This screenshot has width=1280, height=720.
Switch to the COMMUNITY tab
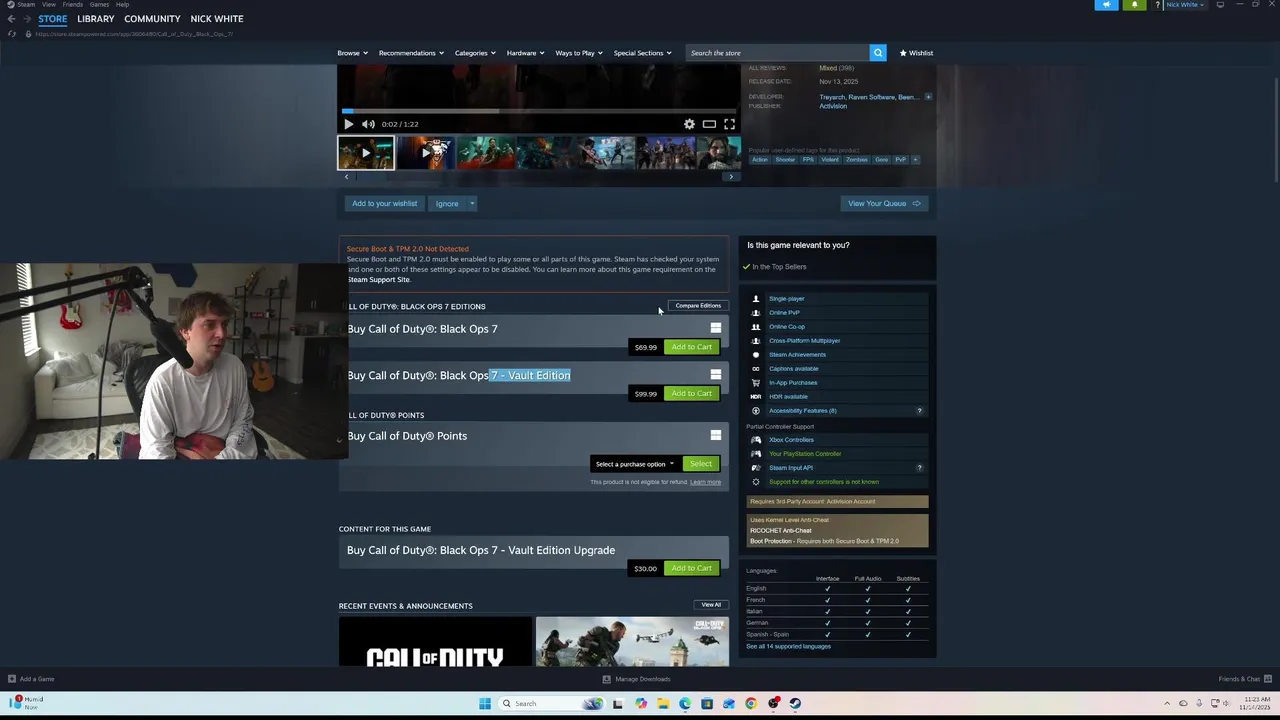152,19
